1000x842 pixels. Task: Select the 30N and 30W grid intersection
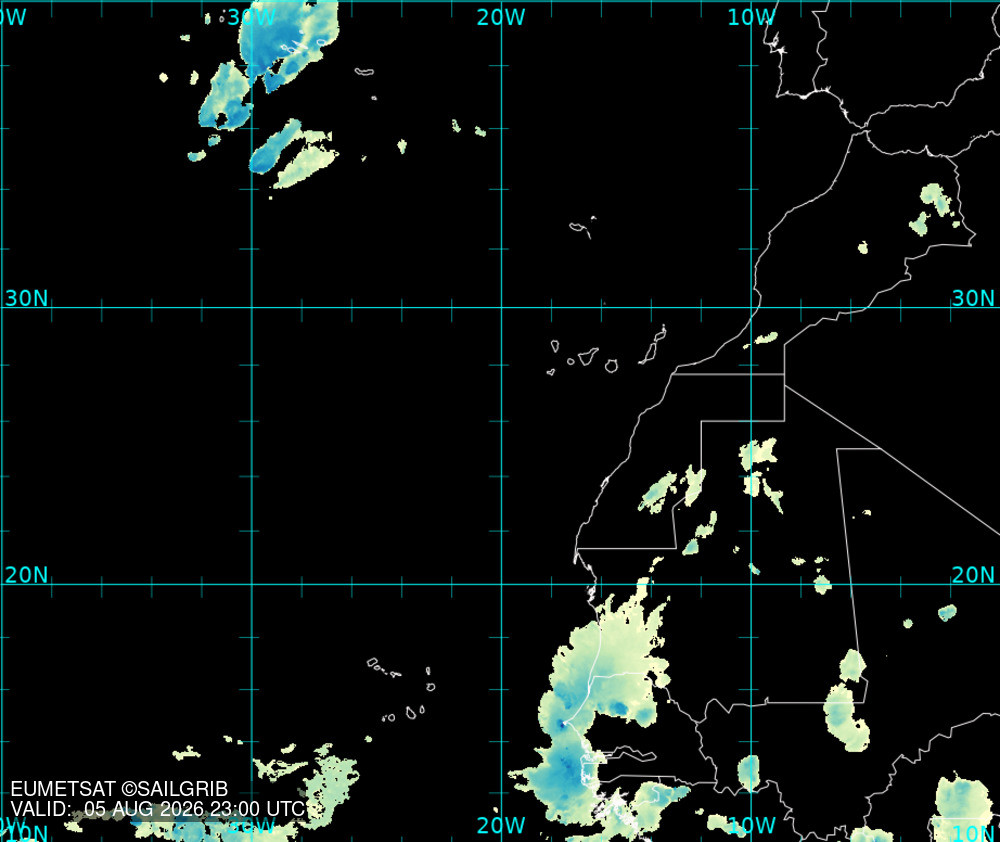(x=252, y=307)
